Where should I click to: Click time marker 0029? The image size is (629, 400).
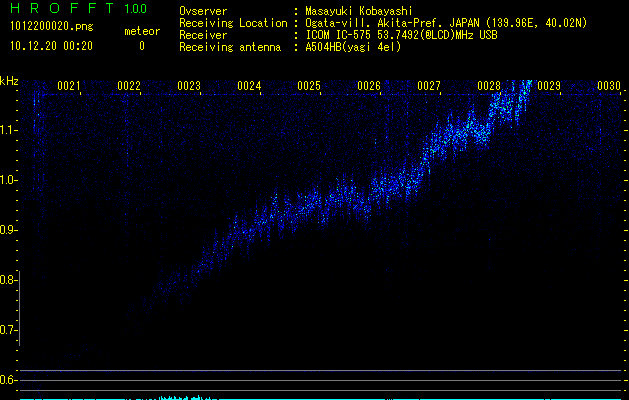pos(549,85)
